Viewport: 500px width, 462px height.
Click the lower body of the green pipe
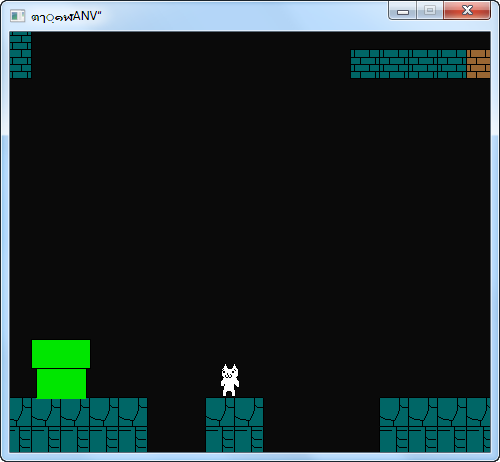(x=61, y=383)
